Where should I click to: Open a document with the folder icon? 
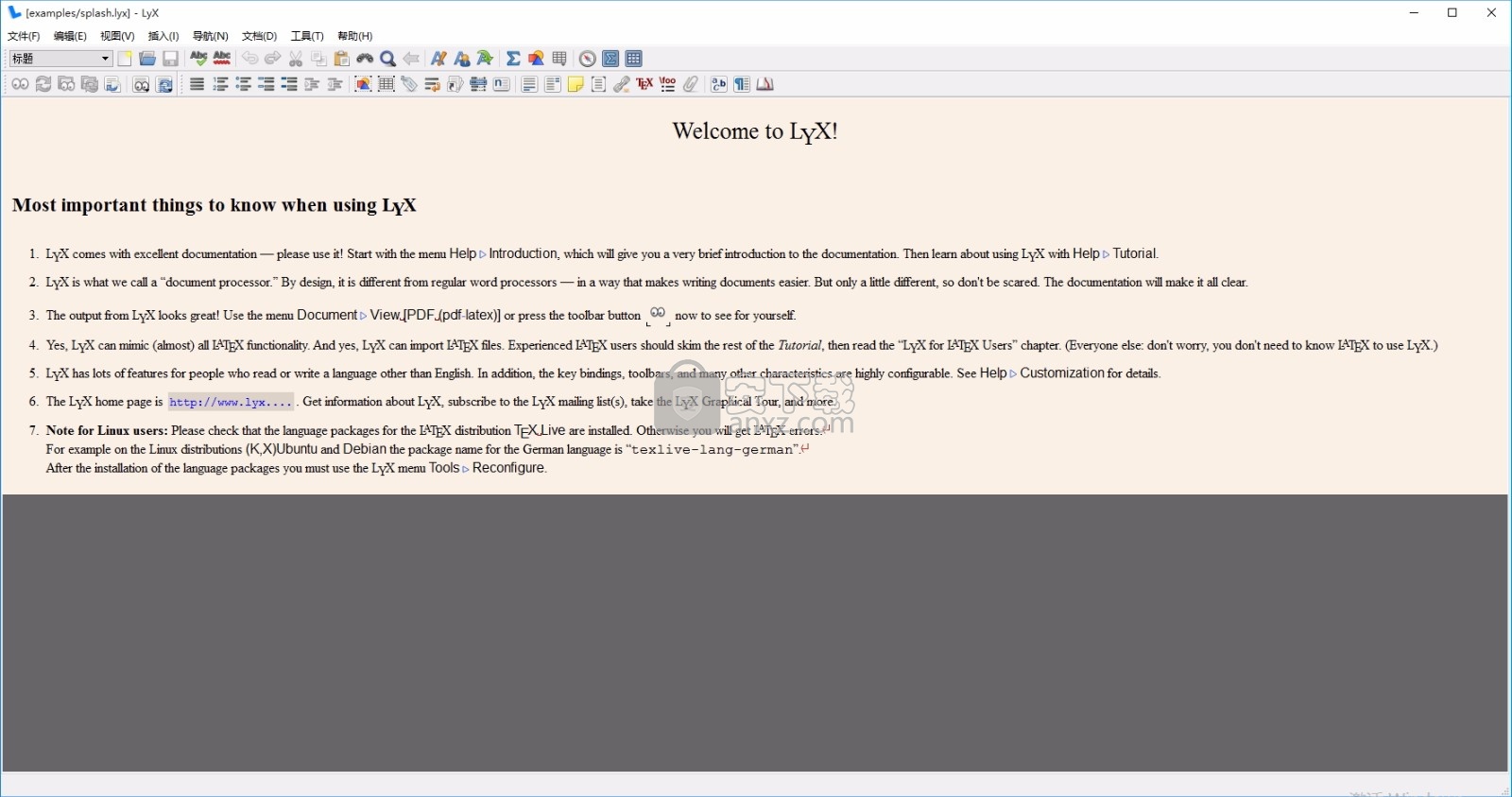(147, 59)
